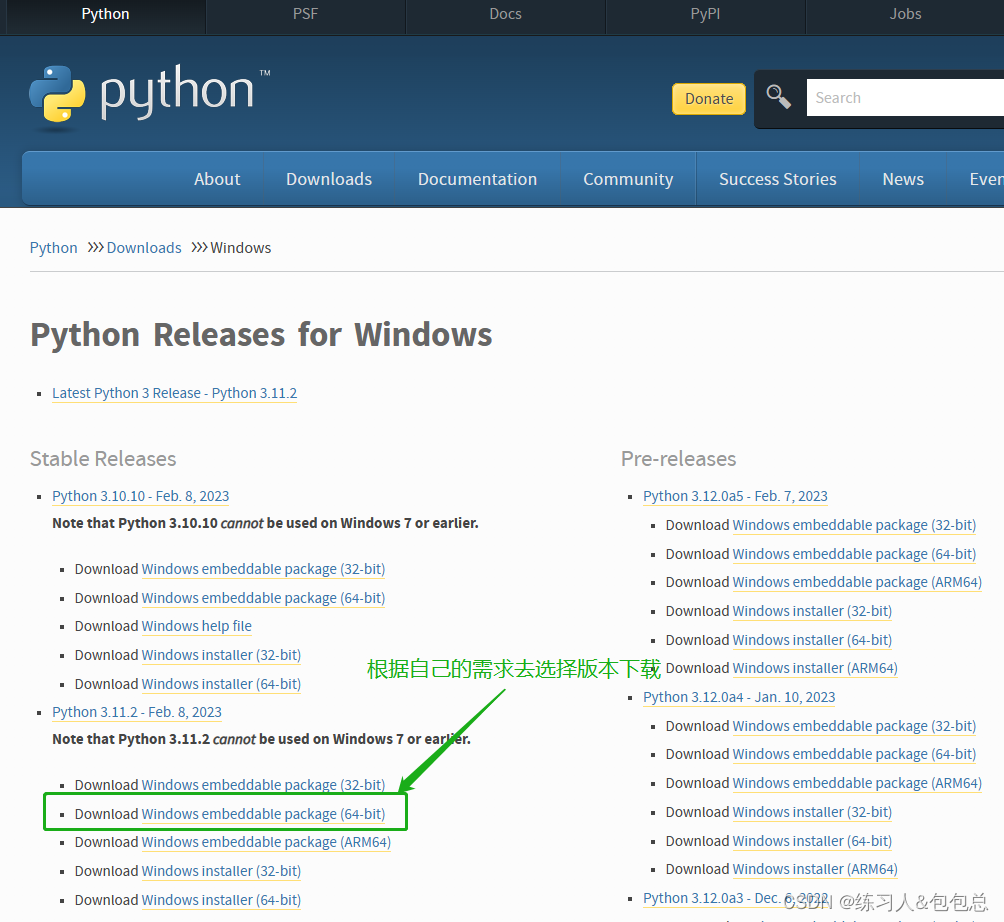Download Windows embeddable package 64-bit for Python 3.11.2
Image resolution: width=1004 pixels, height=922 pixels.
click(x=266, y=813)
